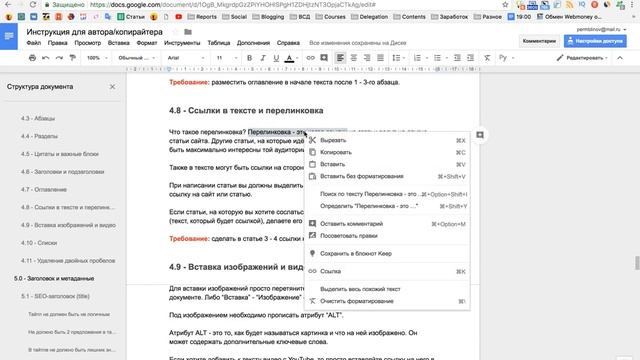Choose Ссылка in context menu
The width and height of the screenshot is (640, 360).
(x=387, y=271)
